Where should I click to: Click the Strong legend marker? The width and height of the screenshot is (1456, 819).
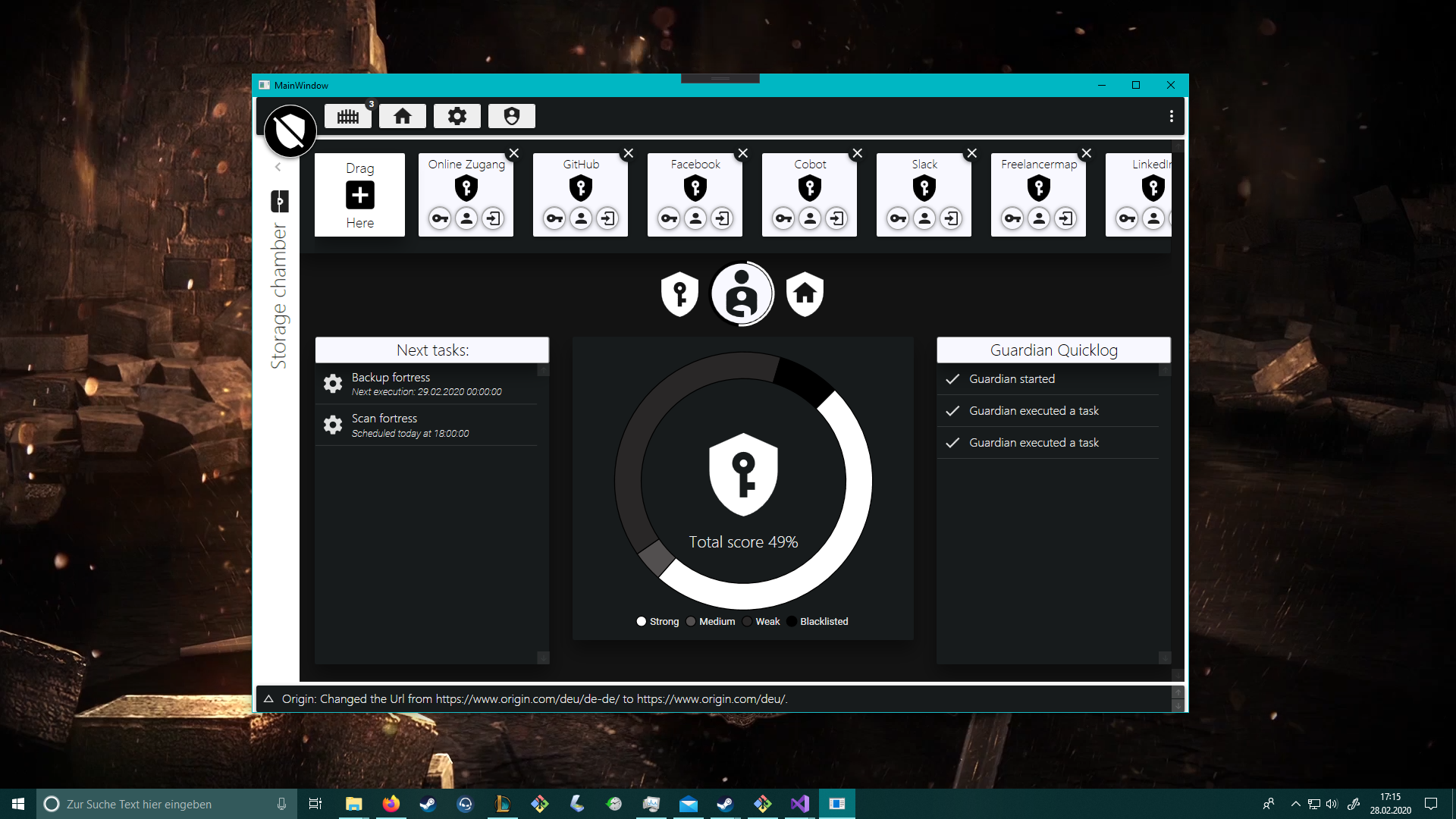[642, 621]
